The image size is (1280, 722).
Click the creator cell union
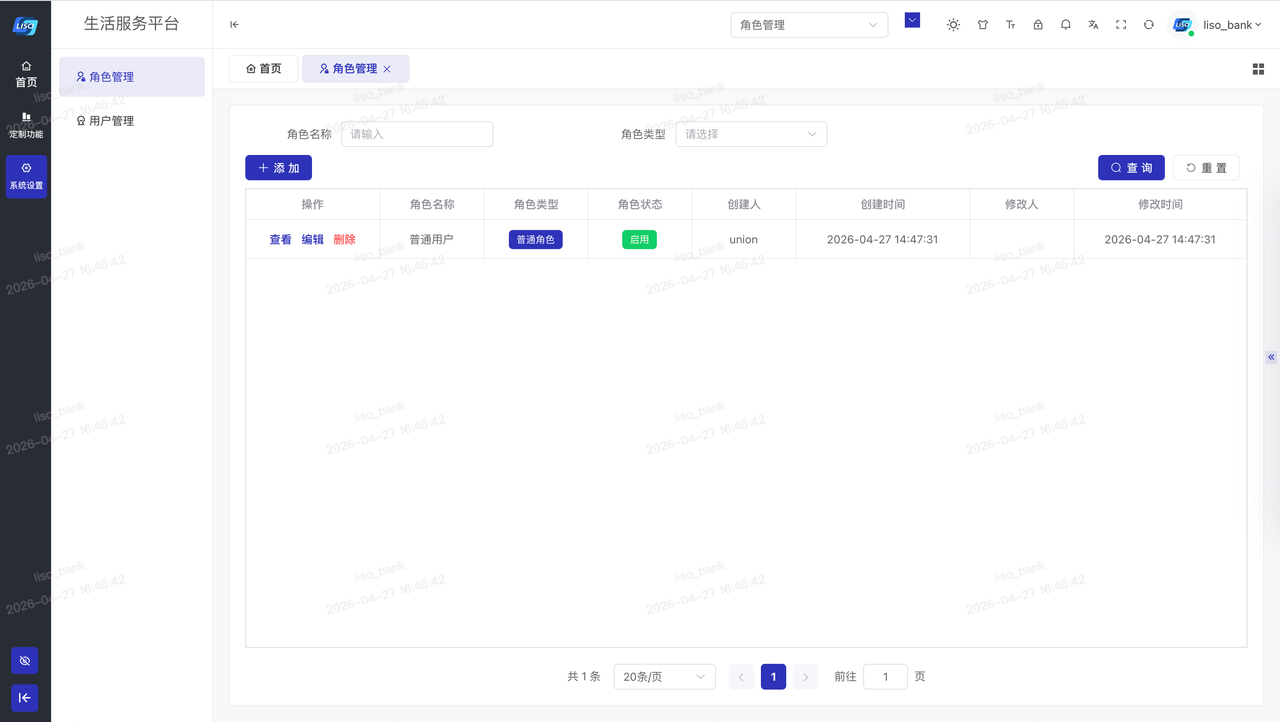[744, 240]
